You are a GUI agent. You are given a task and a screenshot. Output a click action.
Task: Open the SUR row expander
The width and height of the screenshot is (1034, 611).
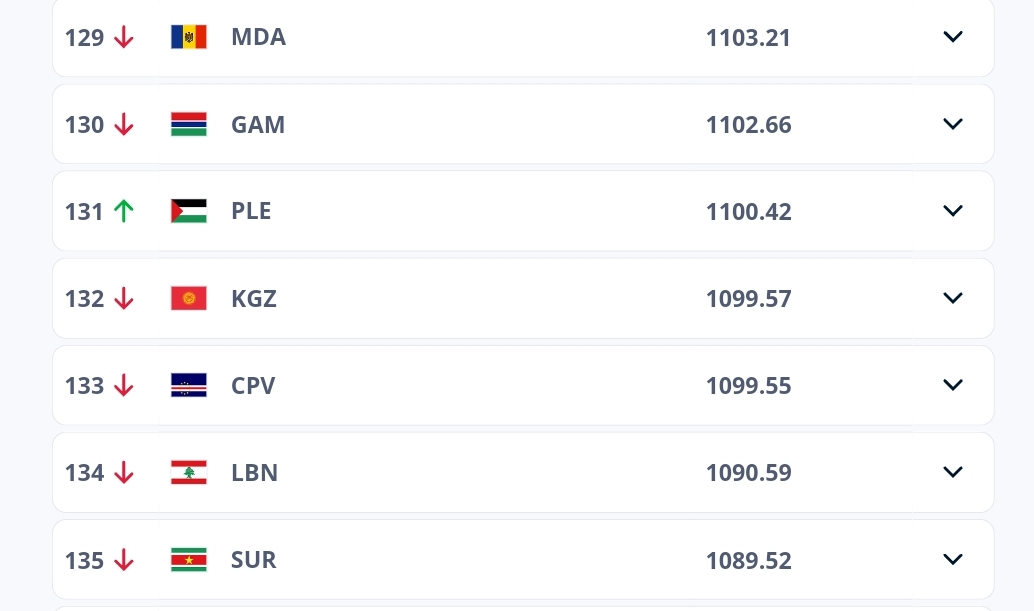952,559
